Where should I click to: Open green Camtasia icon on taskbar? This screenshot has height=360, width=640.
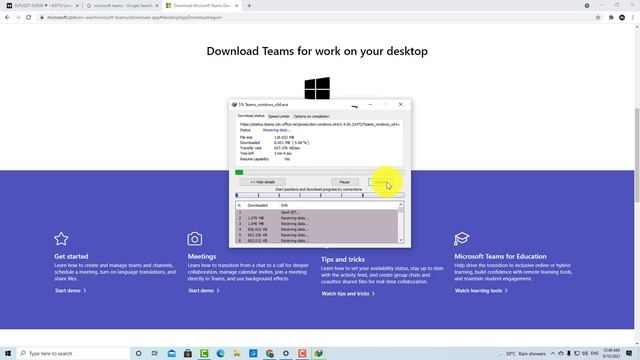(x=204, y=353)
